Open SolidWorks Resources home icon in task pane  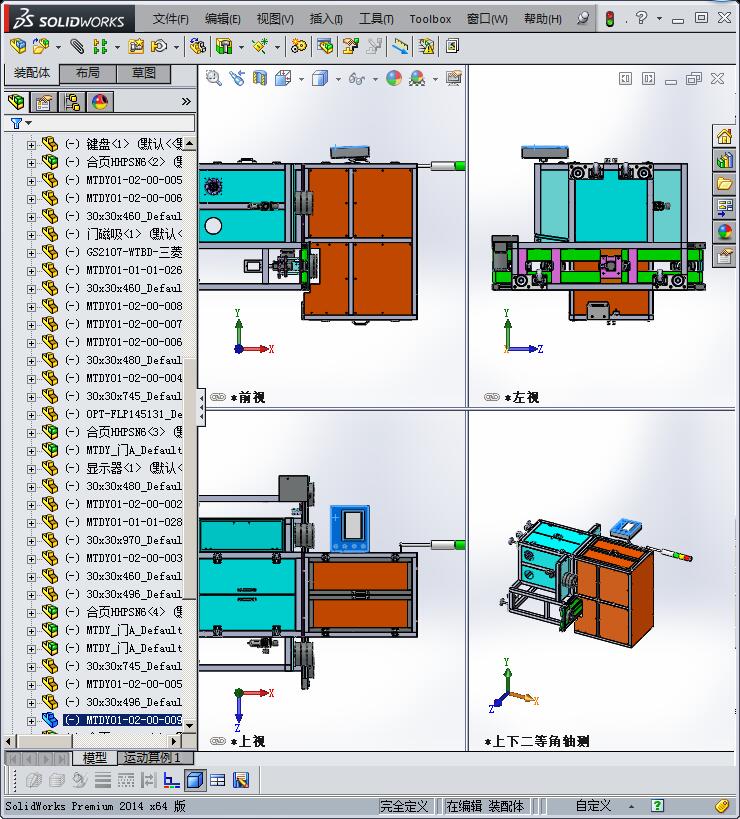[x=724, y=136]
